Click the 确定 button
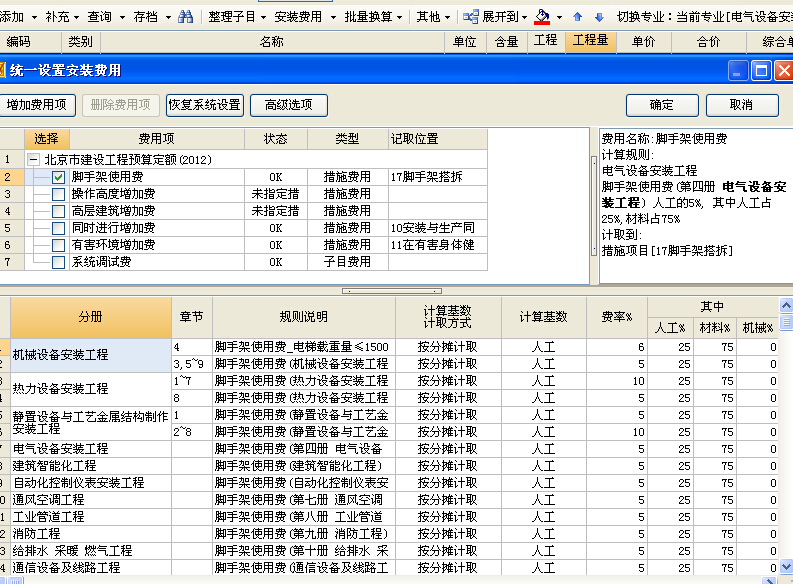Viewport: 793px width, 584px height. tap(662, 105)
